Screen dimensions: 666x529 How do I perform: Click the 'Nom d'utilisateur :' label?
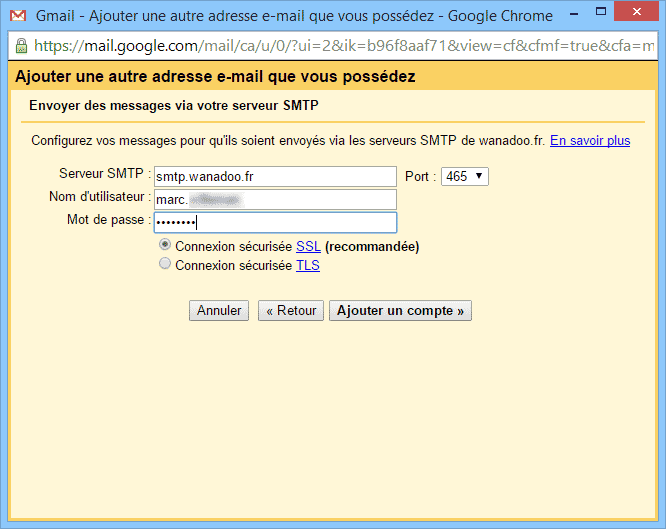point(100,197)
